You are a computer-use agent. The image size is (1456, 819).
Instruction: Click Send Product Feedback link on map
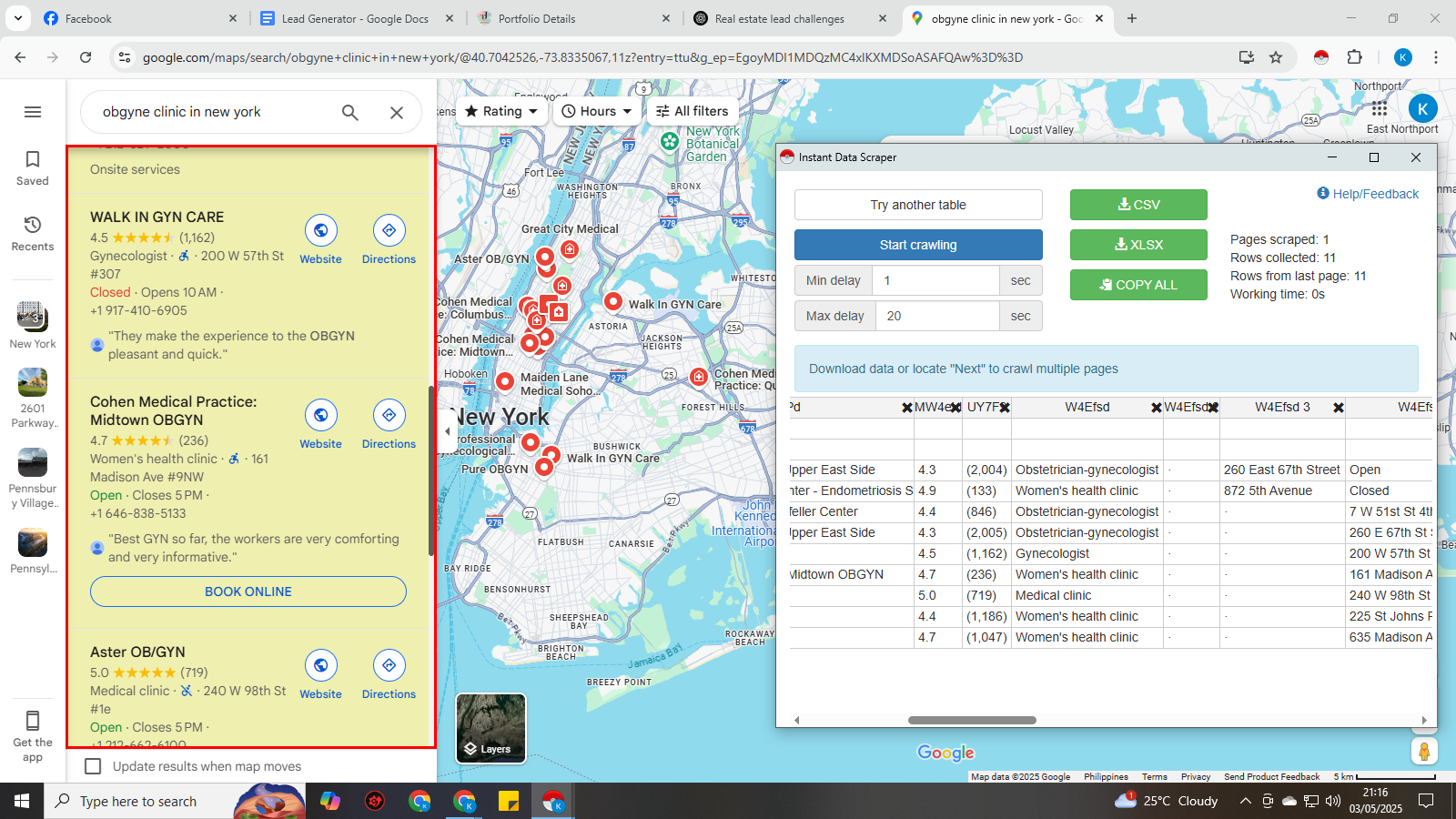point(1271,777)
